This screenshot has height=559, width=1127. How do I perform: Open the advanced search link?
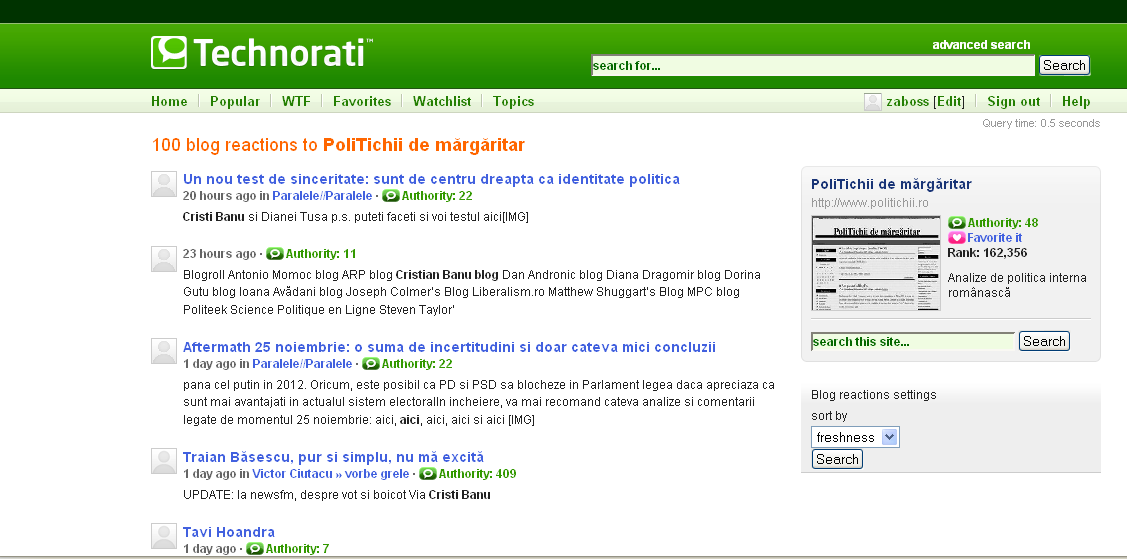[981, 45]
